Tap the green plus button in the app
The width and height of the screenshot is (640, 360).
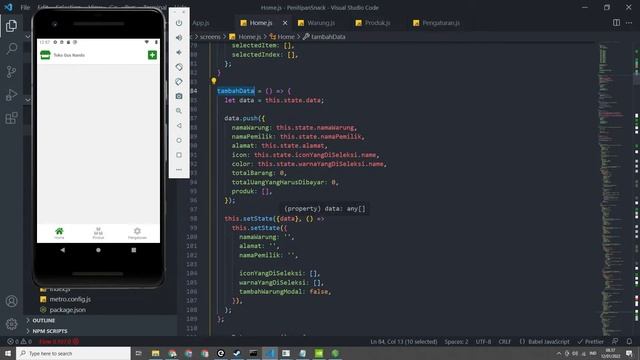click(152, 55)
